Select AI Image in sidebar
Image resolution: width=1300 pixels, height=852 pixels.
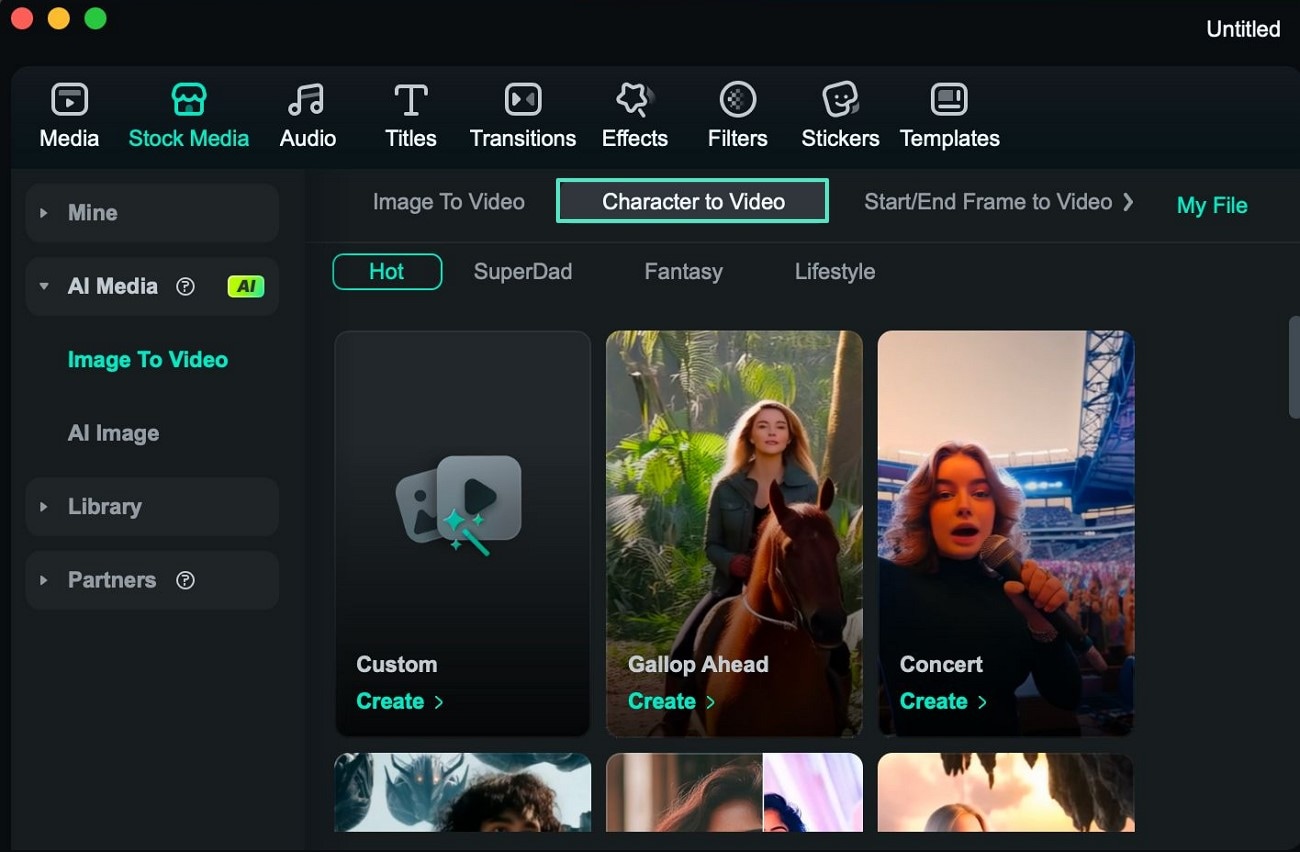tap(113, 433)
